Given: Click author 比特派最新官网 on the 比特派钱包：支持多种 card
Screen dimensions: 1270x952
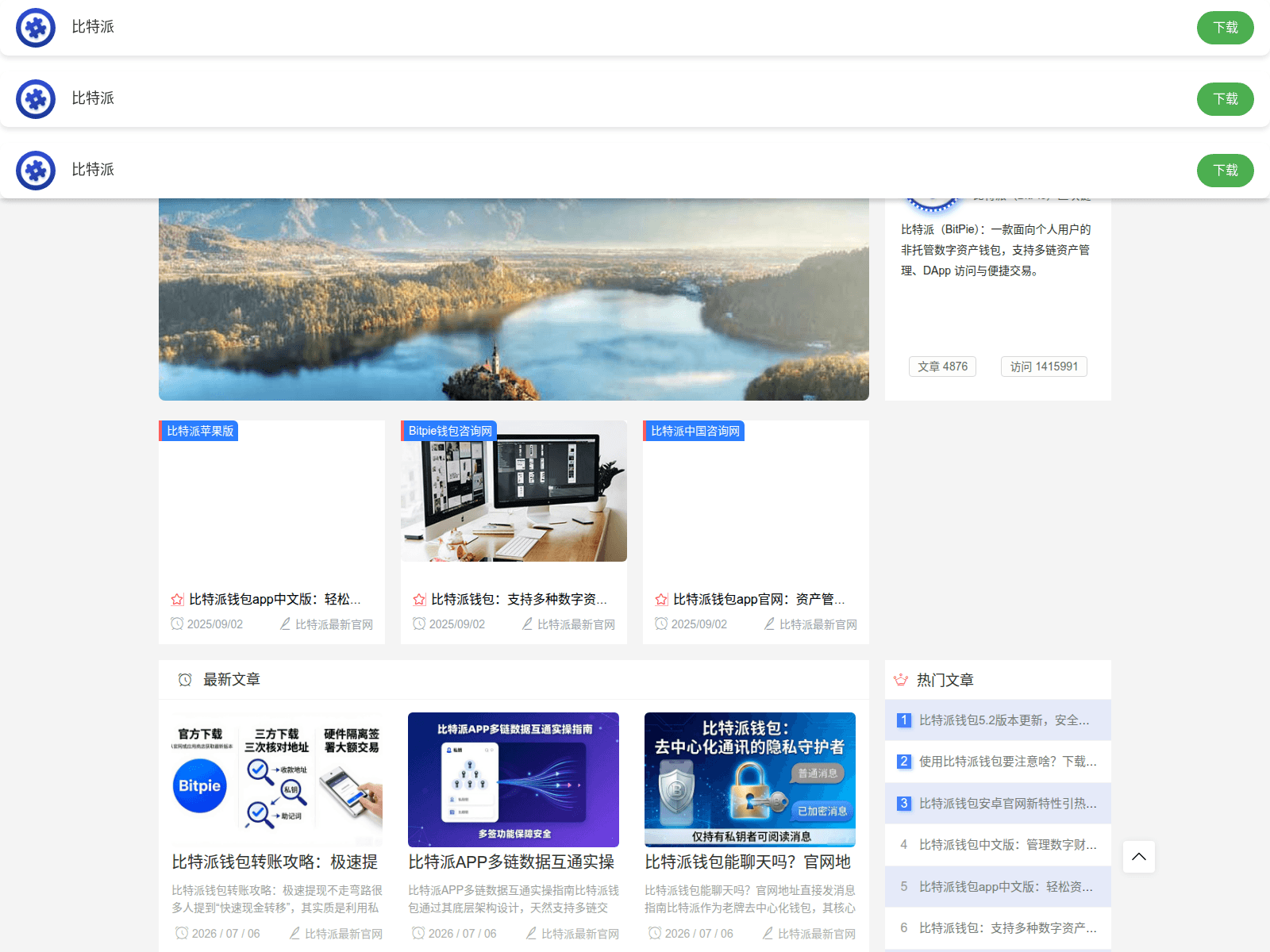Looking at the screenshot, I should pyautogui.click(x=576, y=624).
